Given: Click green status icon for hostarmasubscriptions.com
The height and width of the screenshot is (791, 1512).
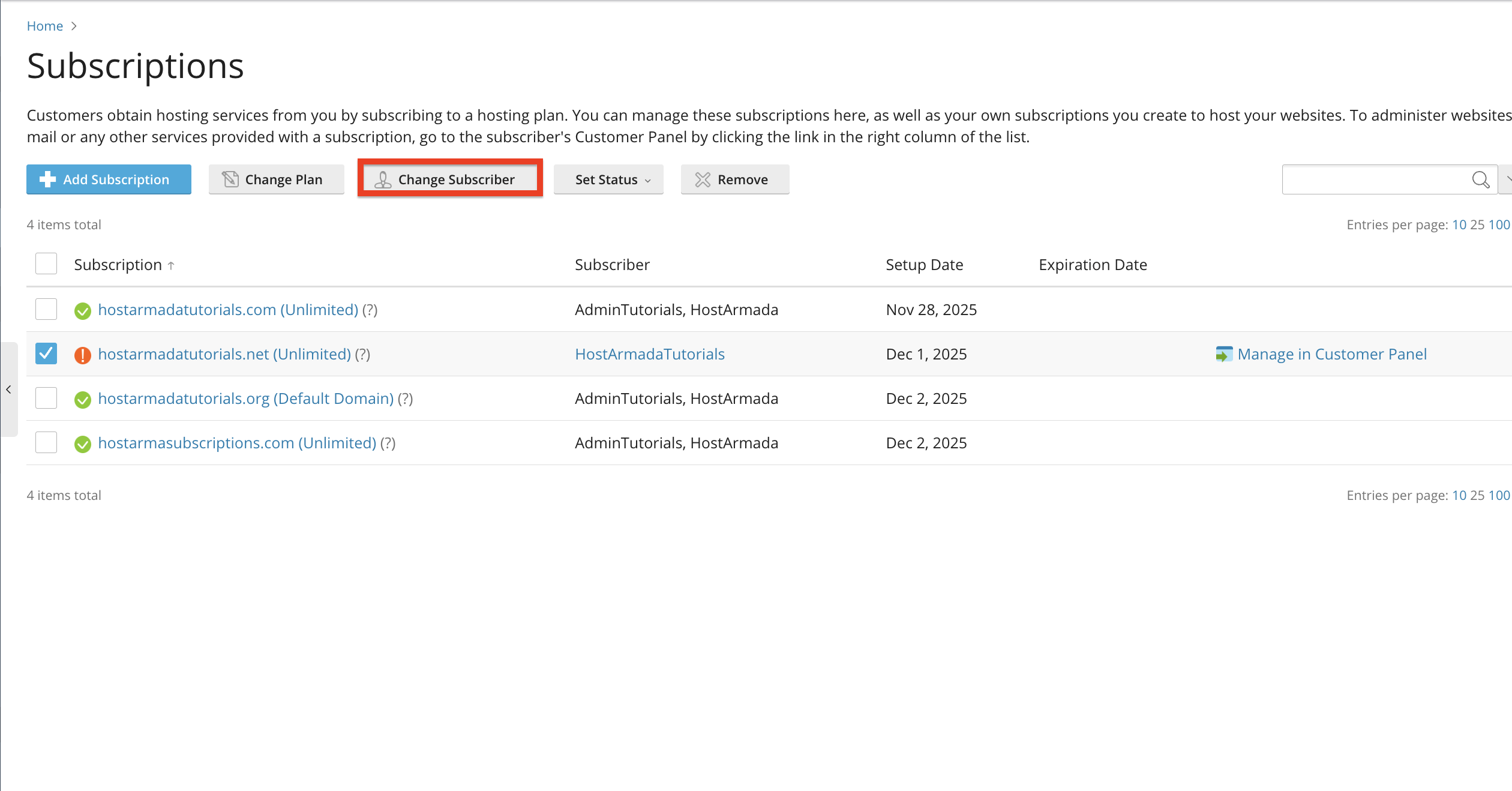Looking at the screenshot, I should (x=83, y=444).
